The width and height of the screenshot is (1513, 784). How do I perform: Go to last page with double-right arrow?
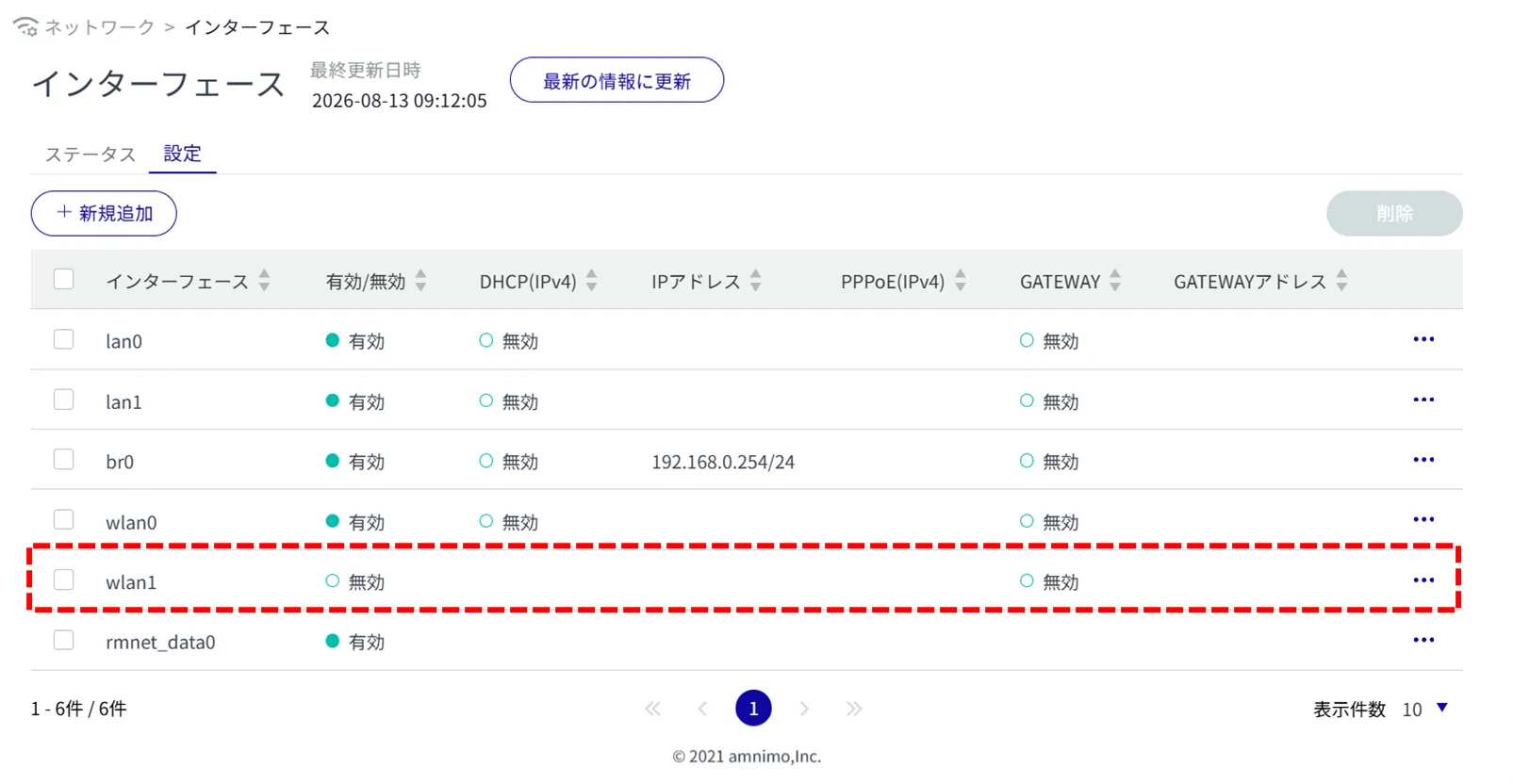[x=854, y=709]
